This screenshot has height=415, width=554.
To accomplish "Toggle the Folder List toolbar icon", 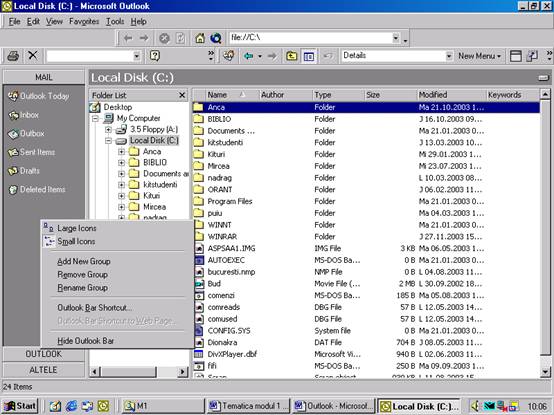I will pos(309,56).
